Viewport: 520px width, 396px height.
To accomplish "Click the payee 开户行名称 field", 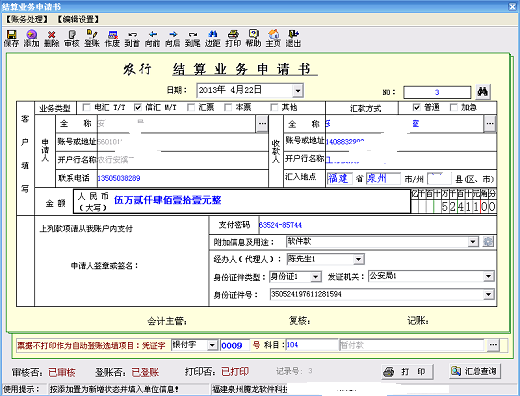I will click(x=411, y=160).
